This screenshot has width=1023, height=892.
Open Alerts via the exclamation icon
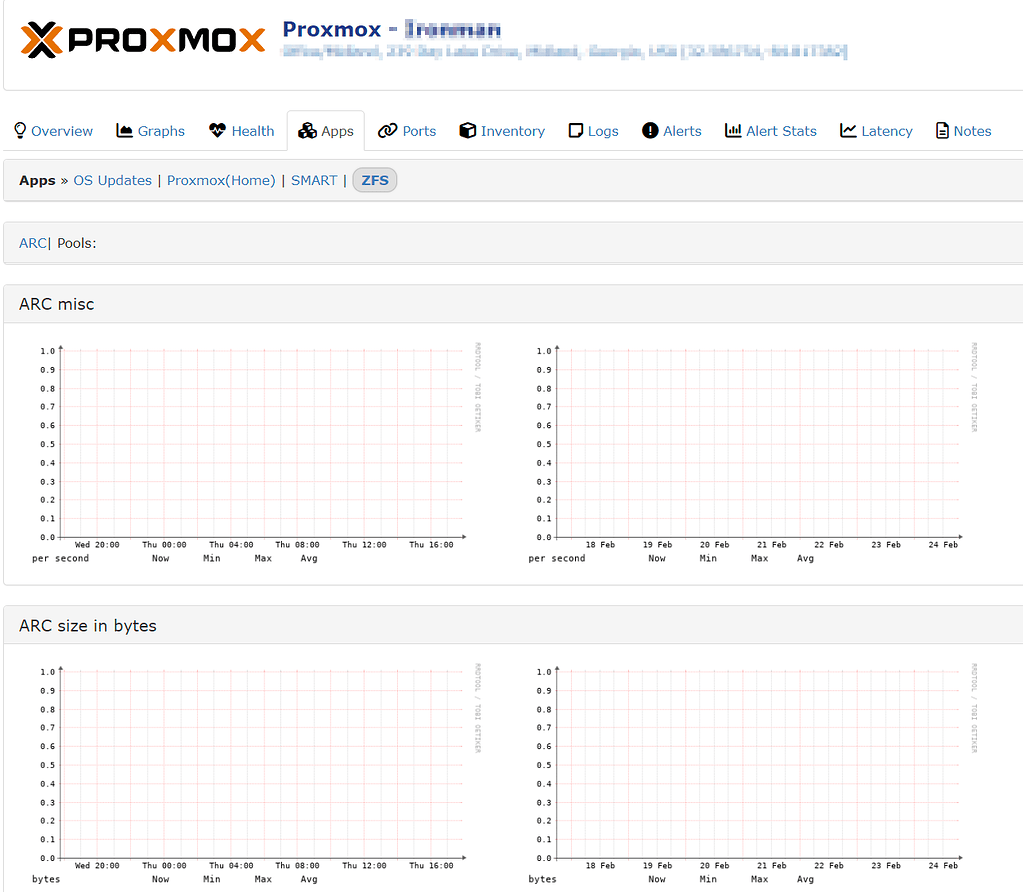click(650, 130)
